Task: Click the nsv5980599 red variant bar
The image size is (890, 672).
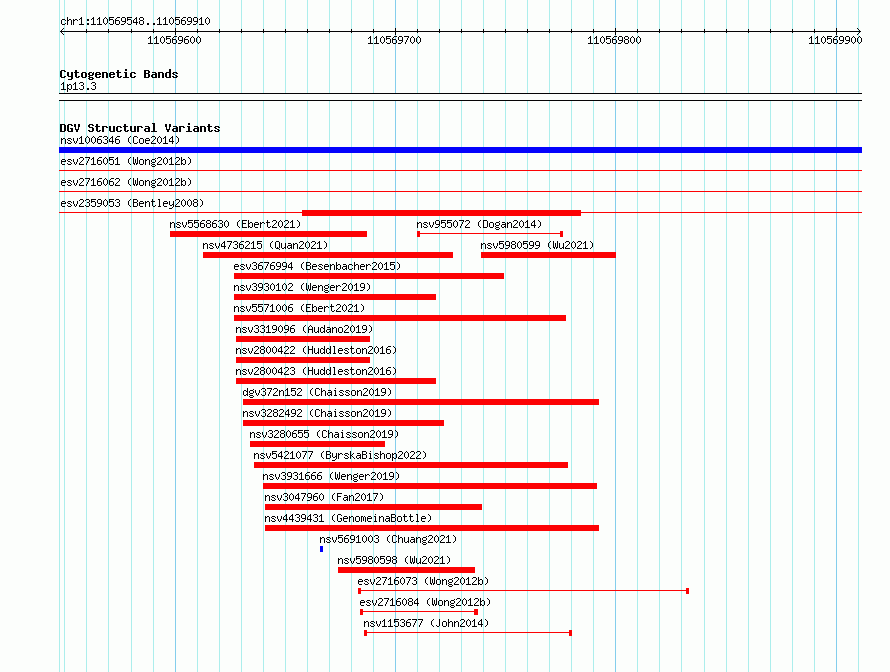Action: [548, 255]
